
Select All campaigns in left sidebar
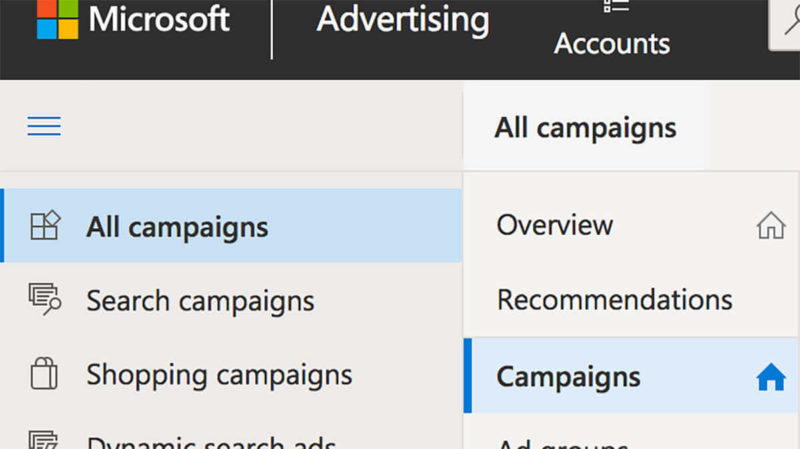231,226
